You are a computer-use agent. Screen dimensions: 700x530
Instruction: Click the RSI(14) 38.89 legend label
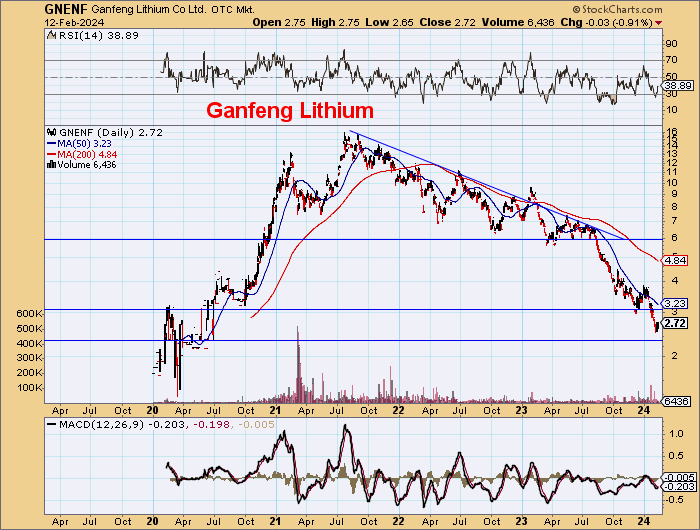pyautogui.click(x=99, y=35)
